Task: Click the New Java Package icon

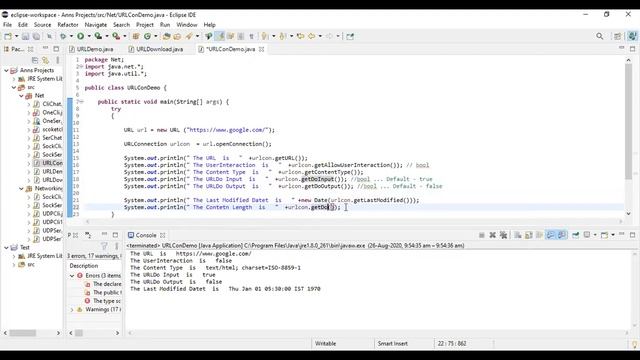Action: pos(136,36)
